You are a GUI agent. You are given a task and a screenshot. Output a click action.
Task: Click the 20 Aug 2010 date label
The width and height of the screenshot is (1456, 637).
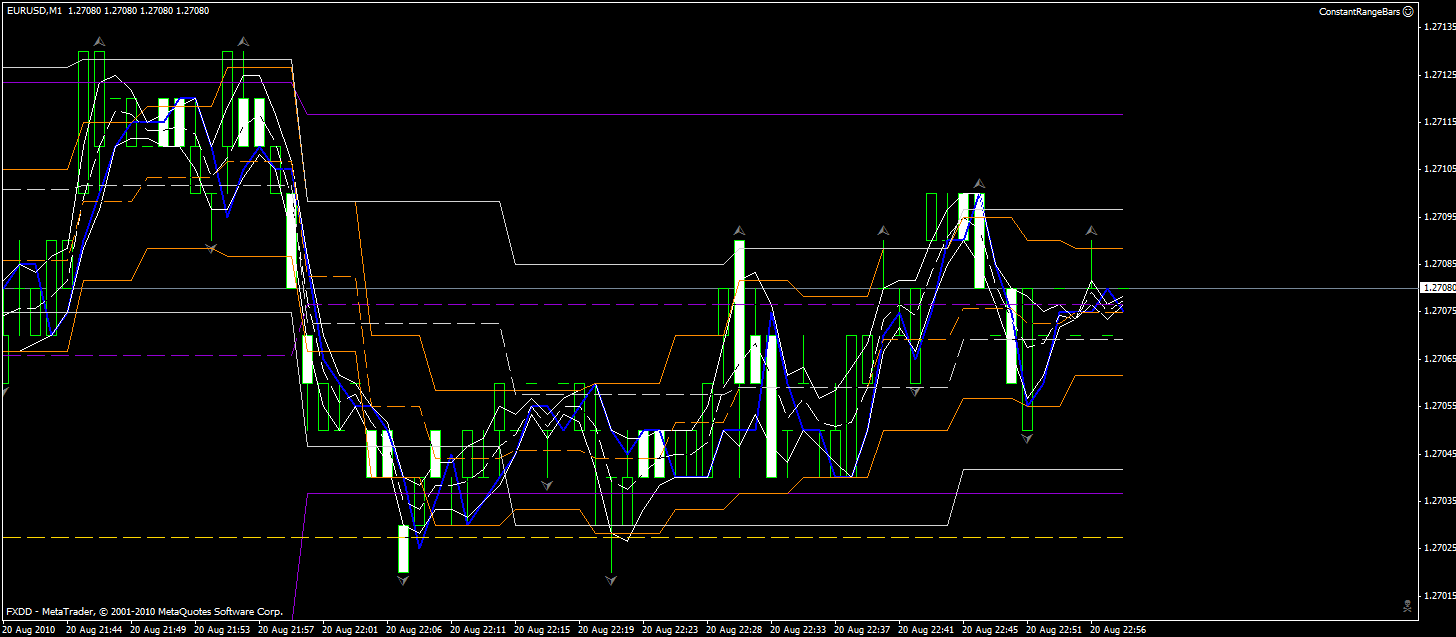(29, 630)
